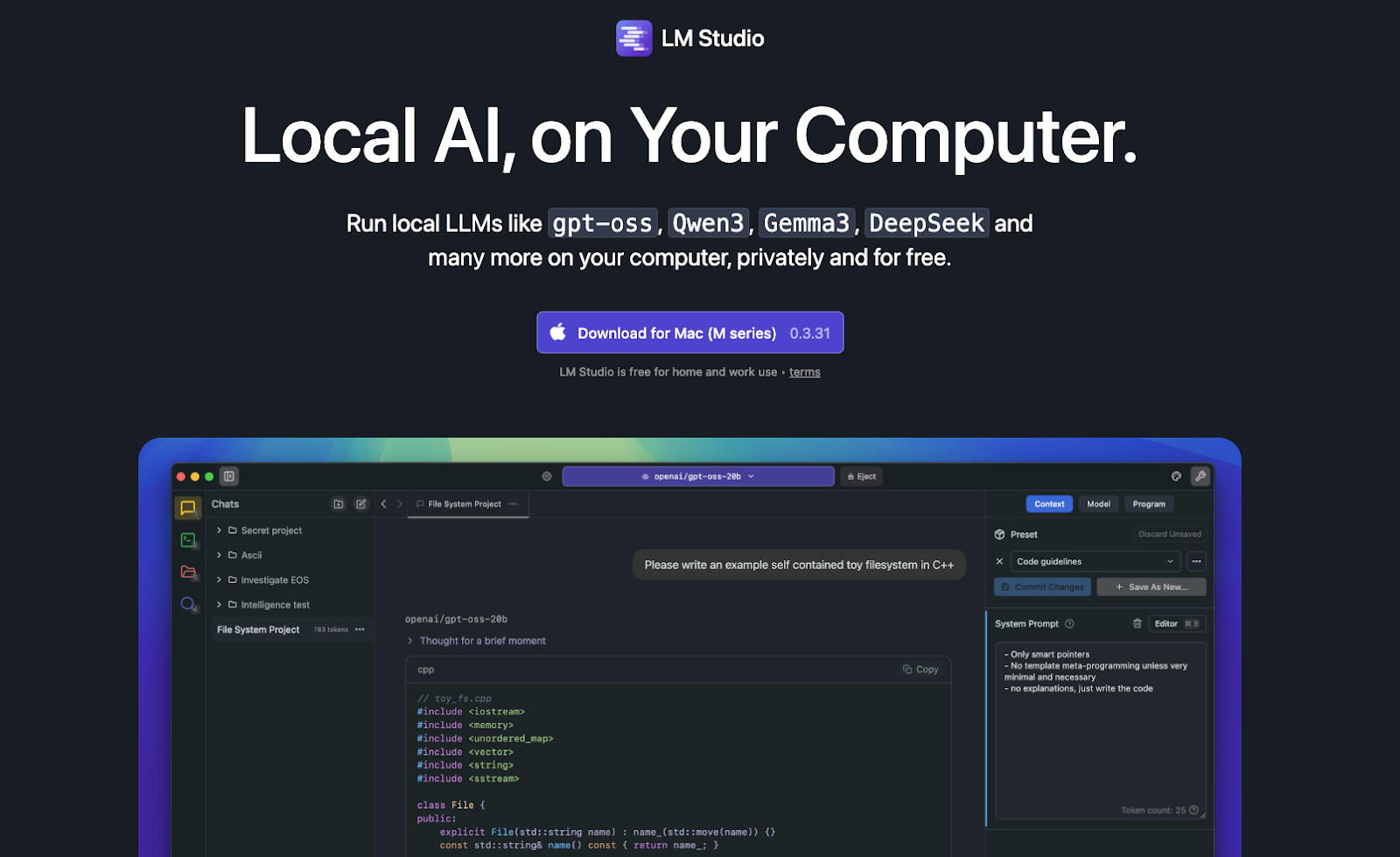
Task: Open the Discover search icon in sidebar
Action: (188, 604)
